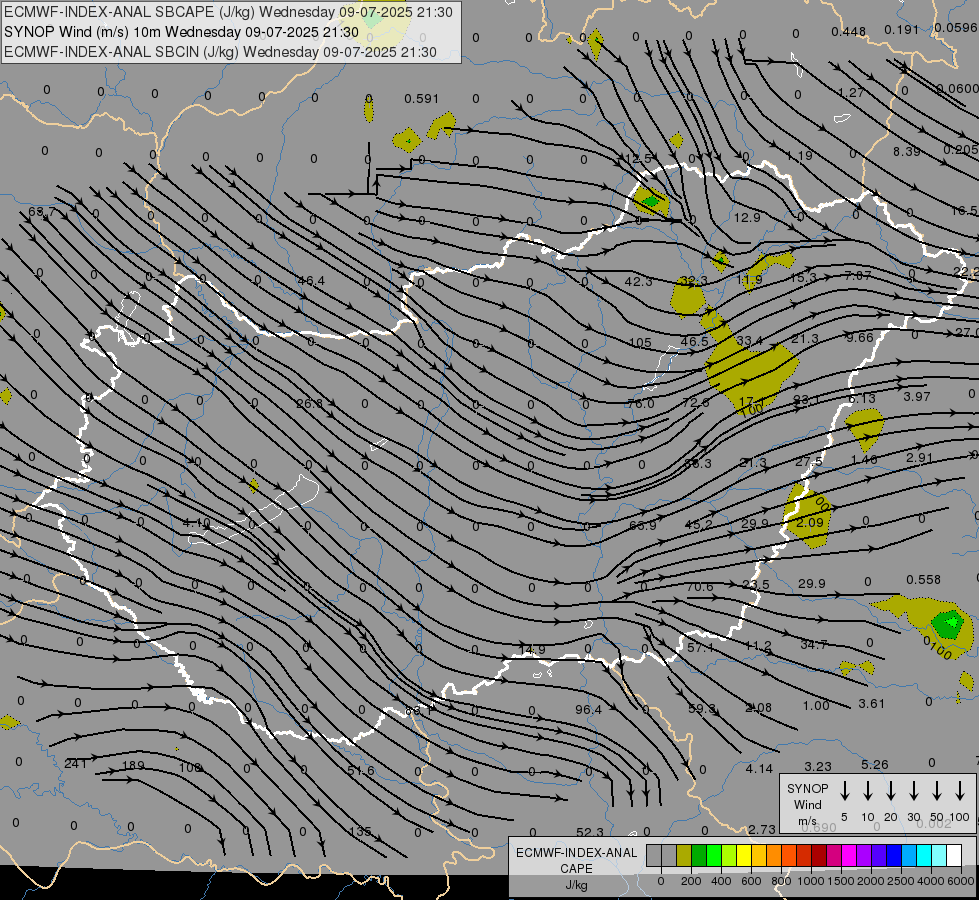
Task: Click the map value 9.66
Action: pos(860,337)
